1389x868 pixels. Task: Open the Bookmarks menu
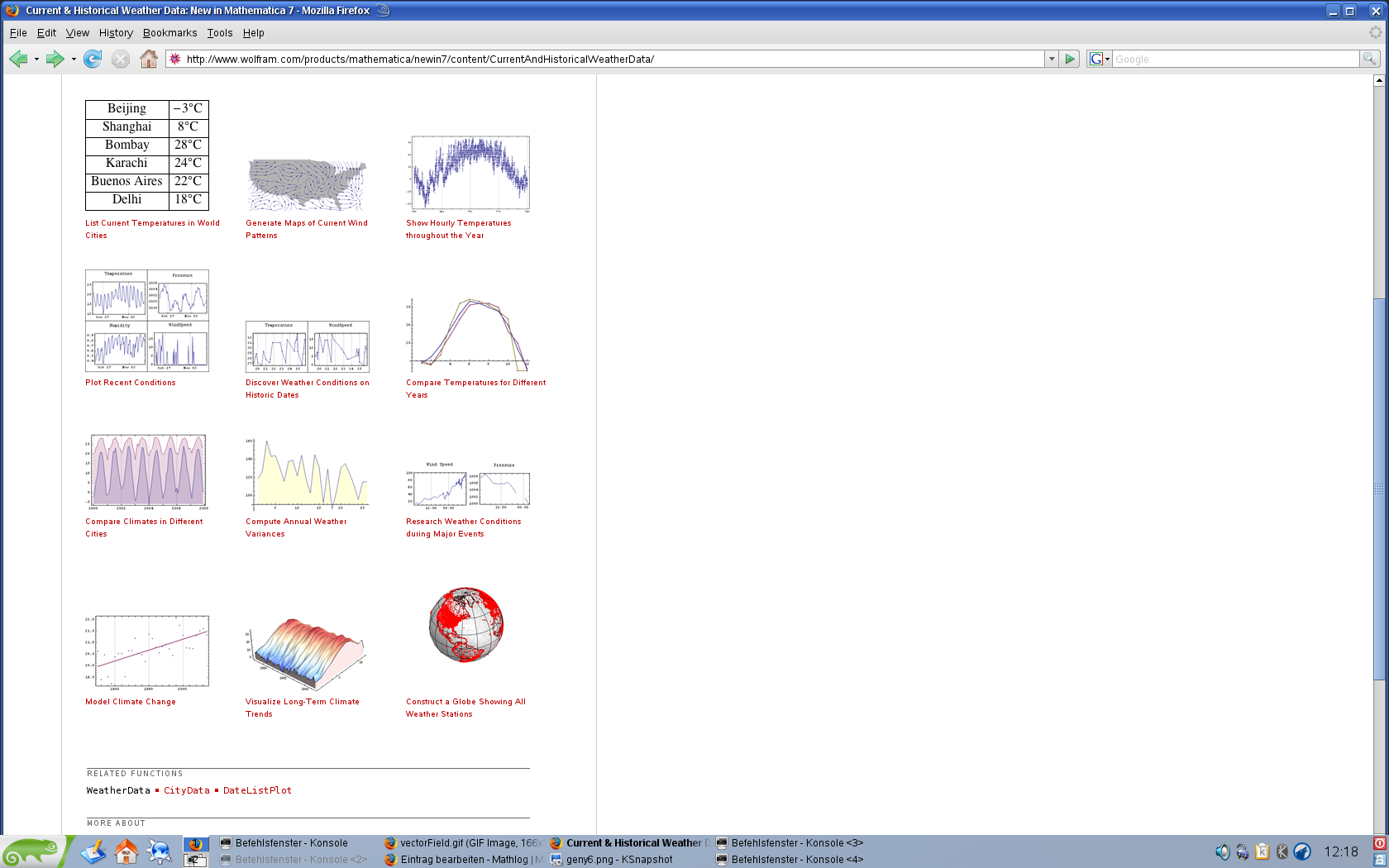click(x=169, y=33)
